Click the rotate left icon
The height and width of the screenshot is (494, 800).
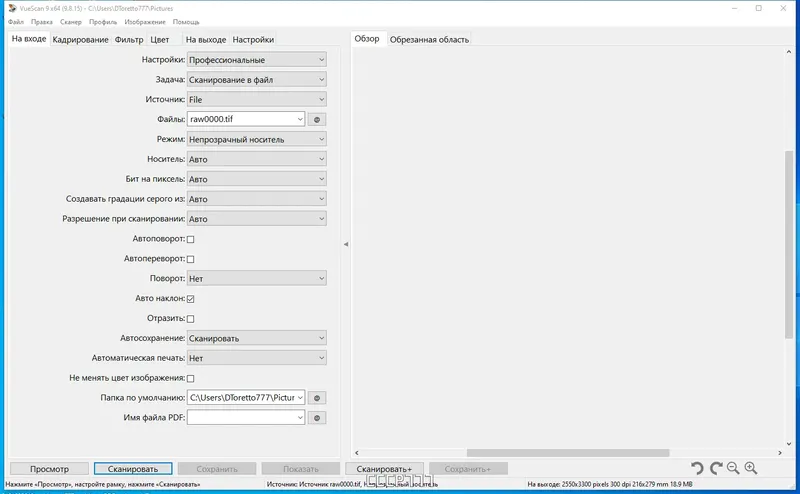click(697, 468)
